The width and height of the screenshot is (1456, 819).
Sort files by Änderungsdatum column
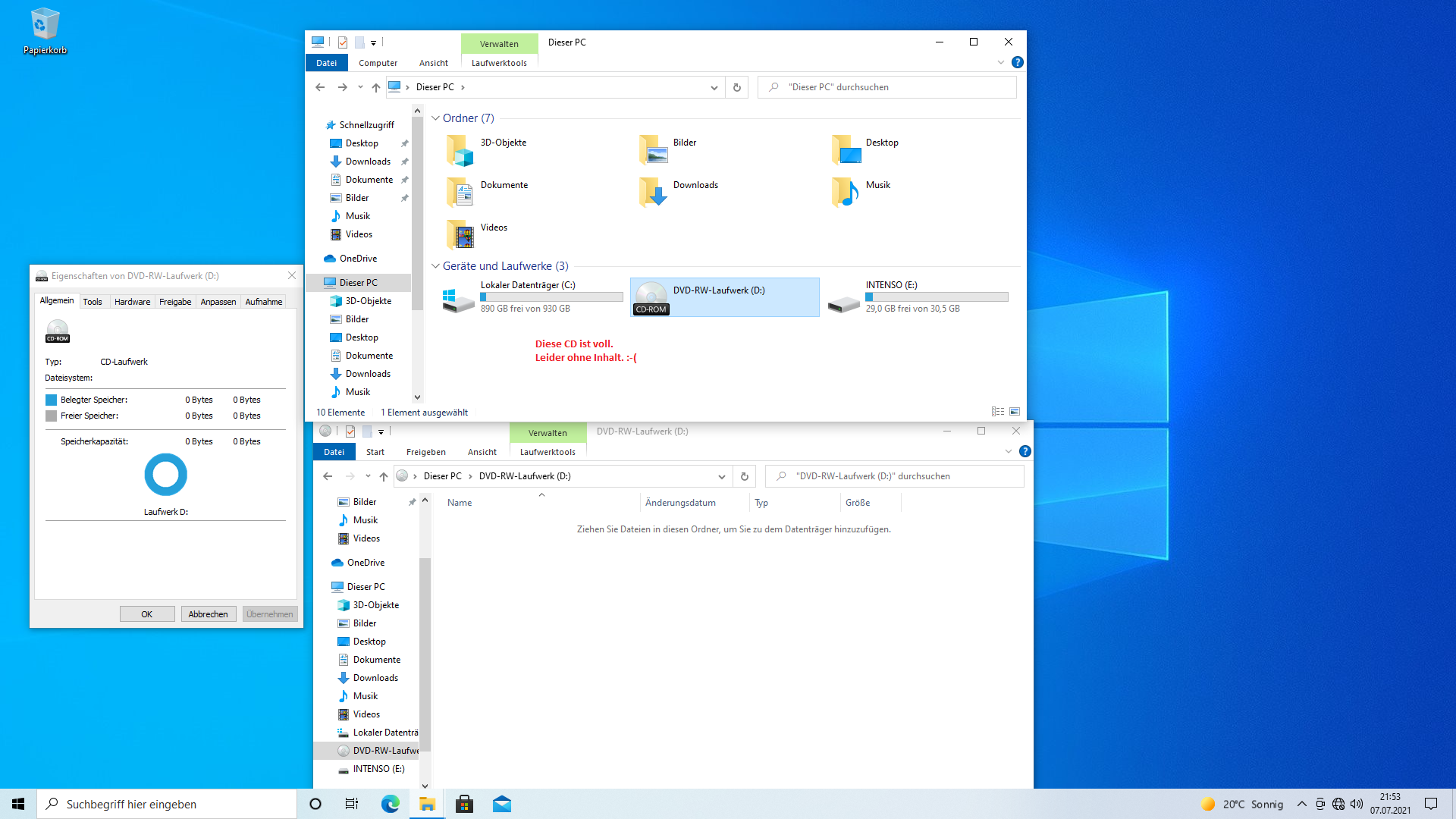click(680, 503)
